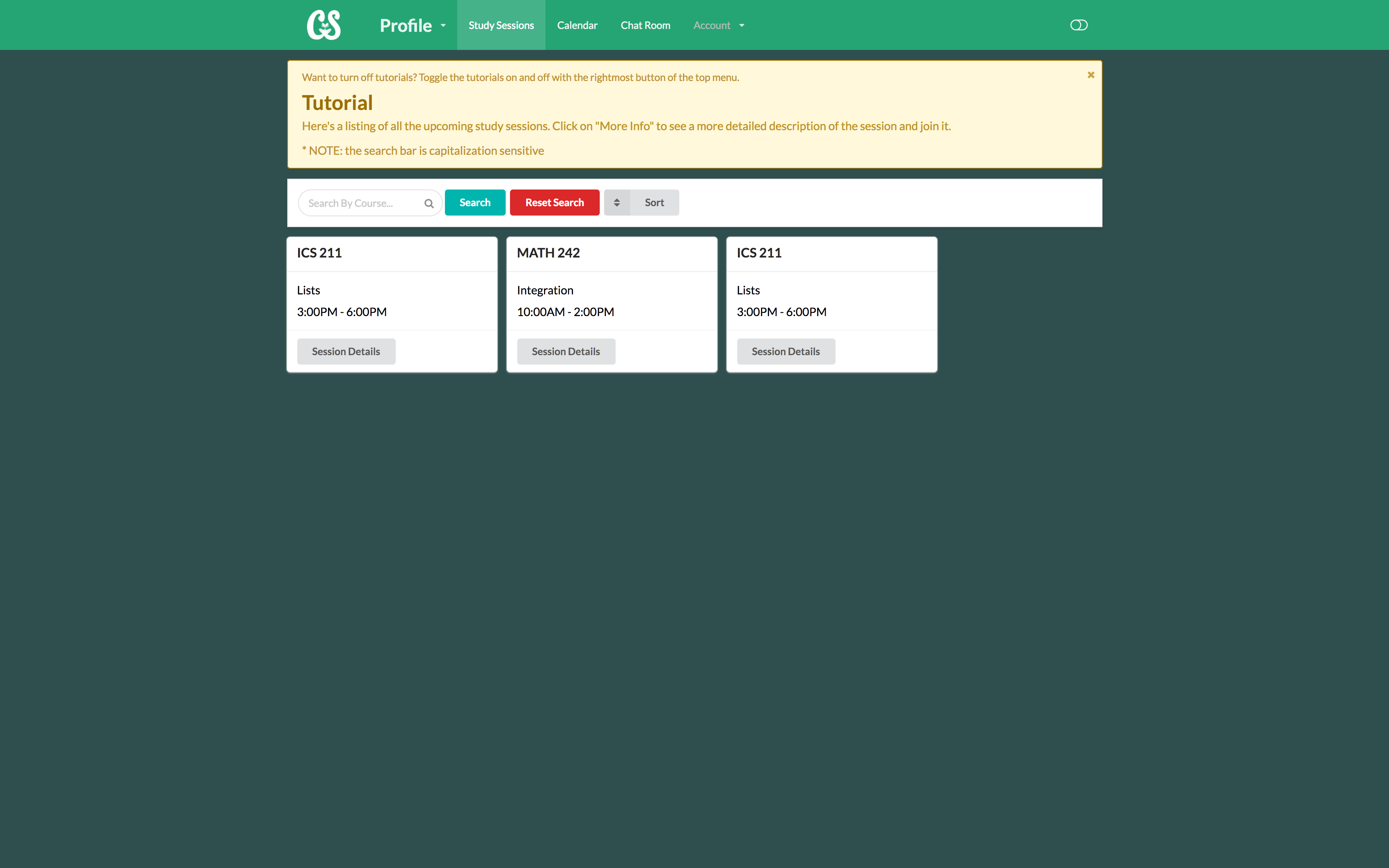Screen dimensions: 1389x868
Task: Click the Integration topic text
Action: (x=545, y=290)
